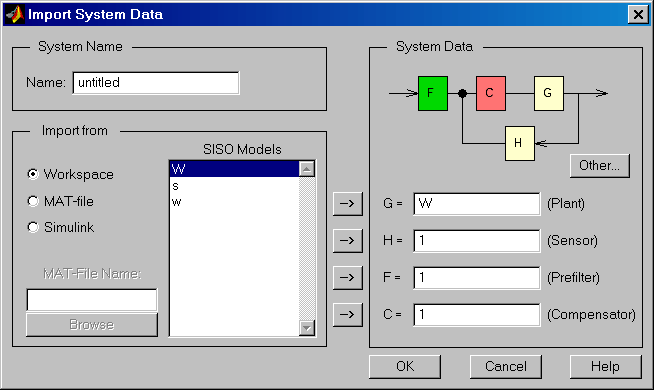Assign selected model to G with arrow
The height and width of the screenshot is (390, 654).
point(348,204)
